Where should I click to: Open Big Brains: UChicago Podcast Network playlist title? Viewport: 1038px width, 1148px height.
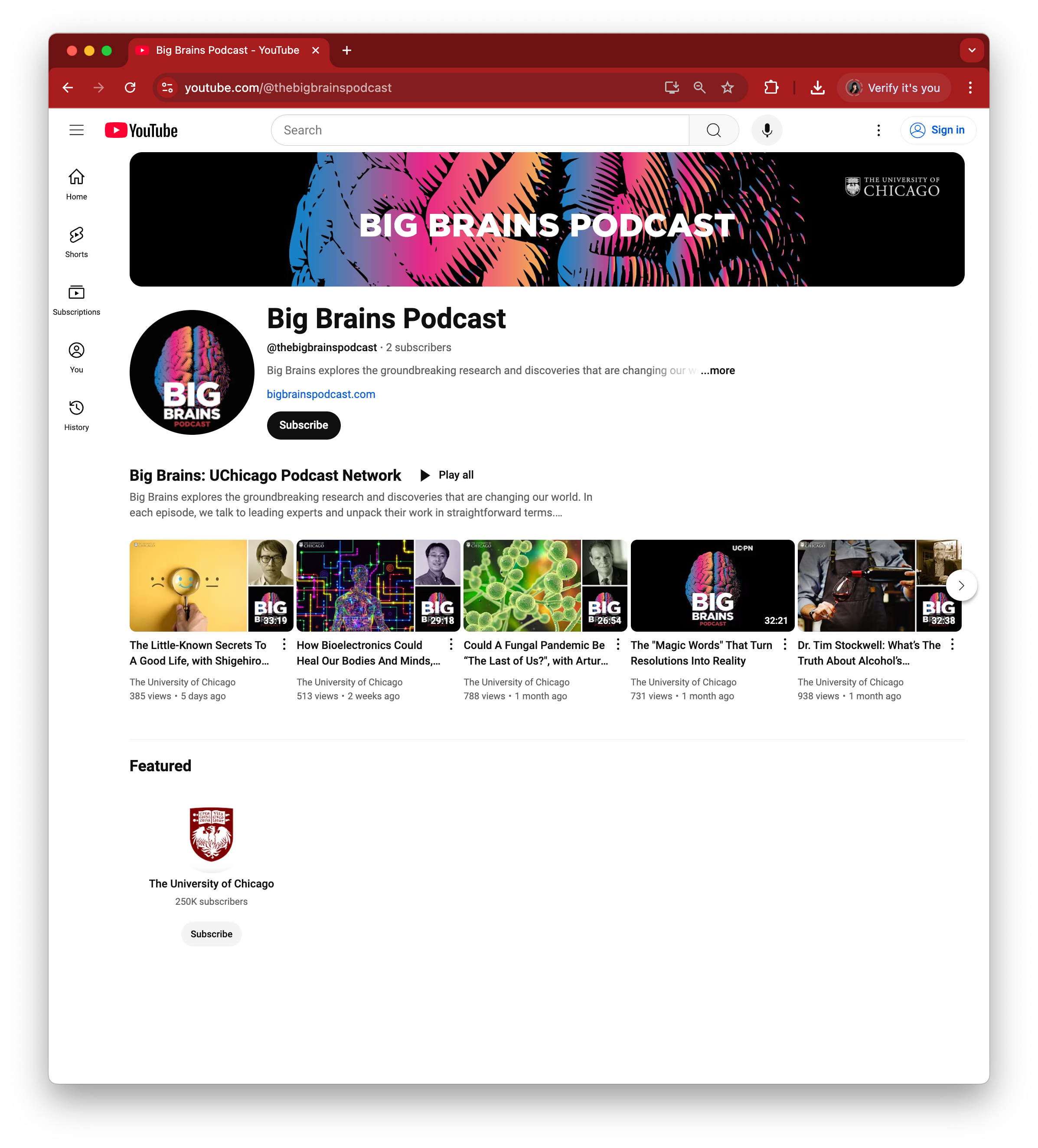tap(265, 476)
